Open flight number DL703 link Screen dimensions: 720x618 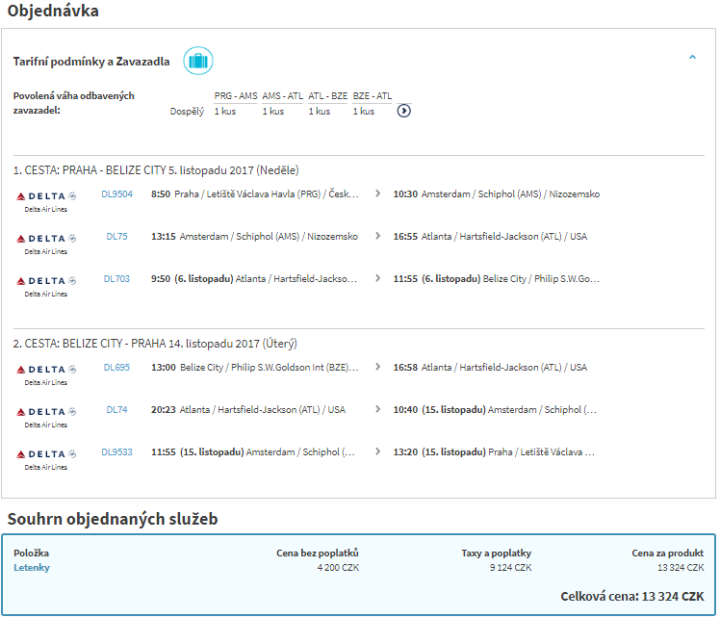[117, 279]
